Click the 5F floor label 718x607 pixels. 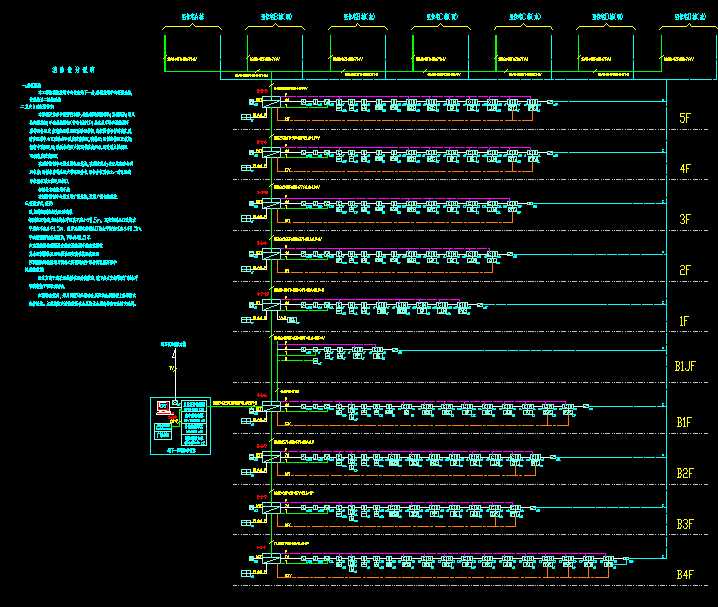tap(685, 118)
